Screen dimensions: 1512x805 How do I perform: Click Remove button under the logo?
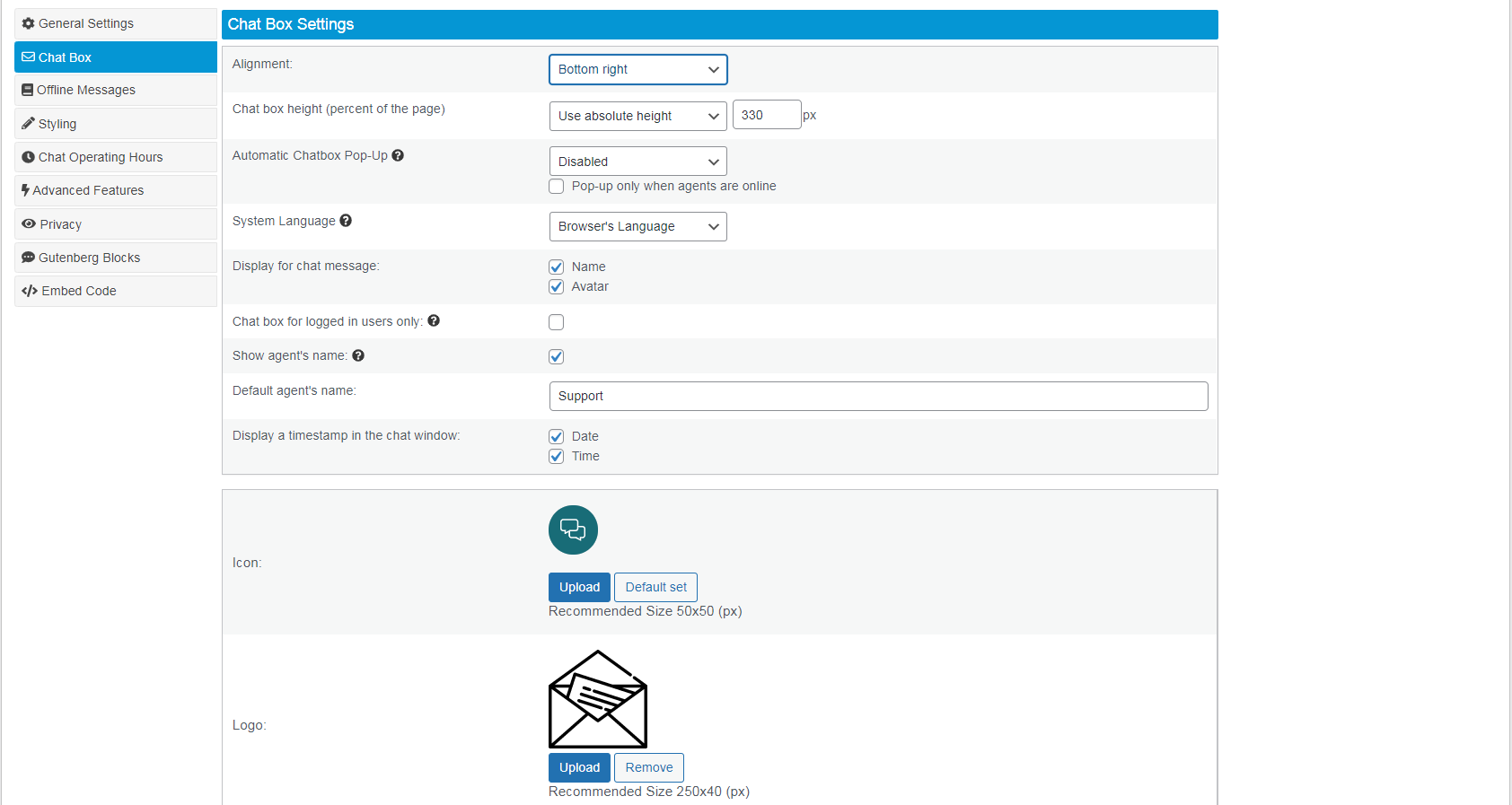pos(648,767)
